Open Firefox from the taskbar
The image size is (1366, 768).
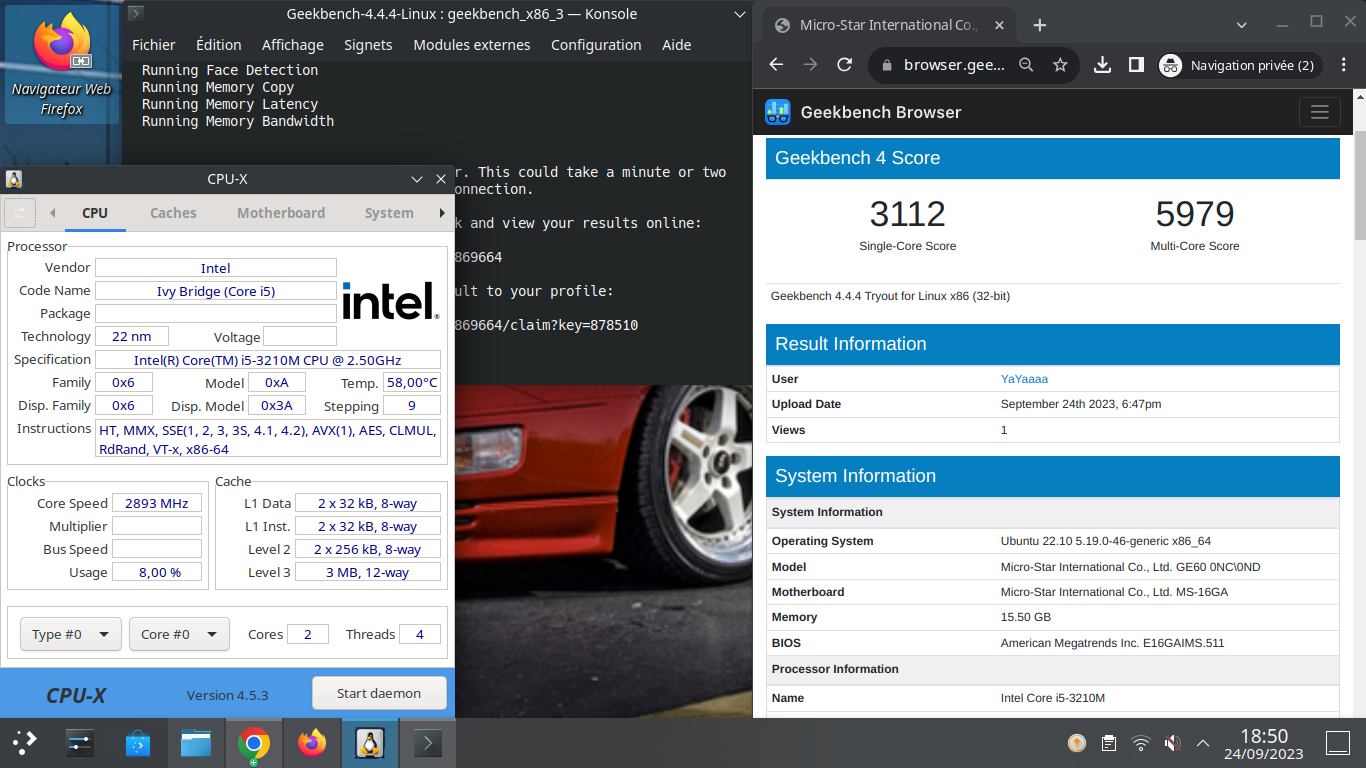click(312, 743)
